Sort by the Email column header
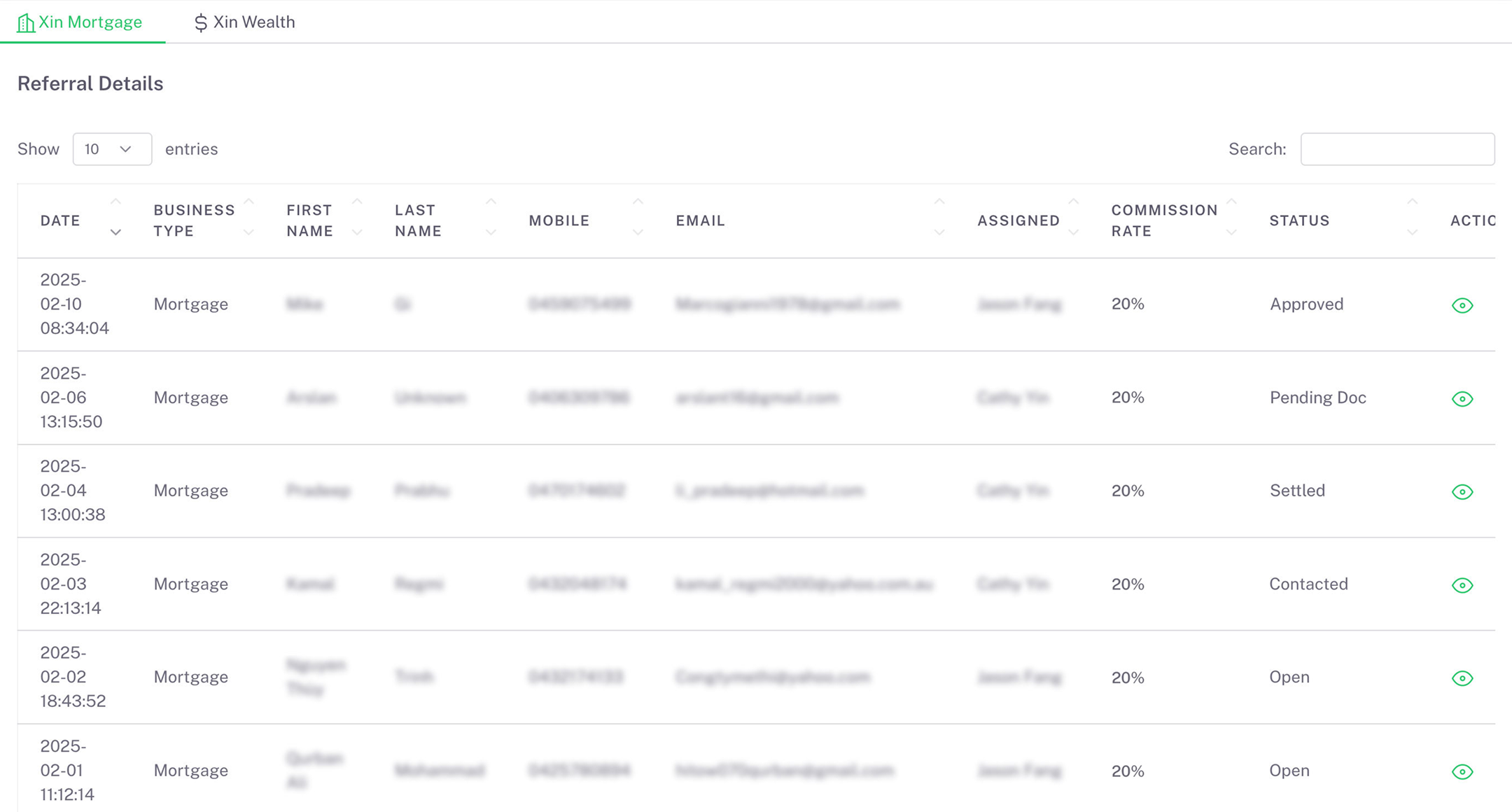Image resolution: width=1512 pixels, height=812 pixels. (x=700, y=220)
